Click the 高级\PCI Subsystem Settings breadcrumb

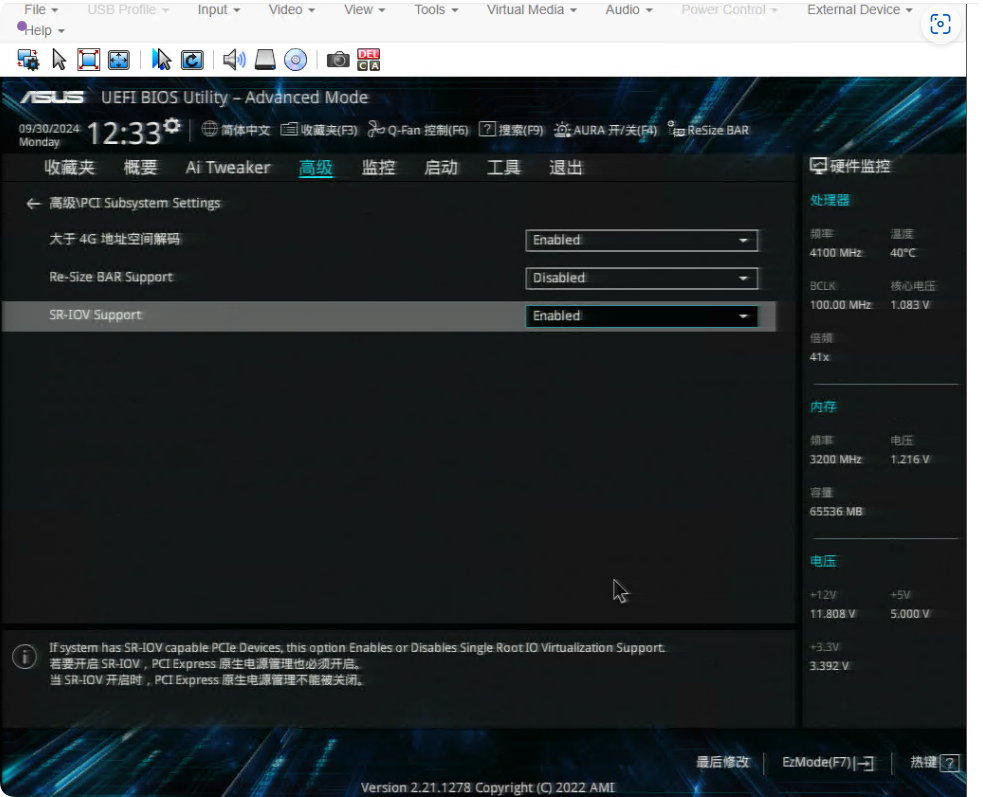135,203
